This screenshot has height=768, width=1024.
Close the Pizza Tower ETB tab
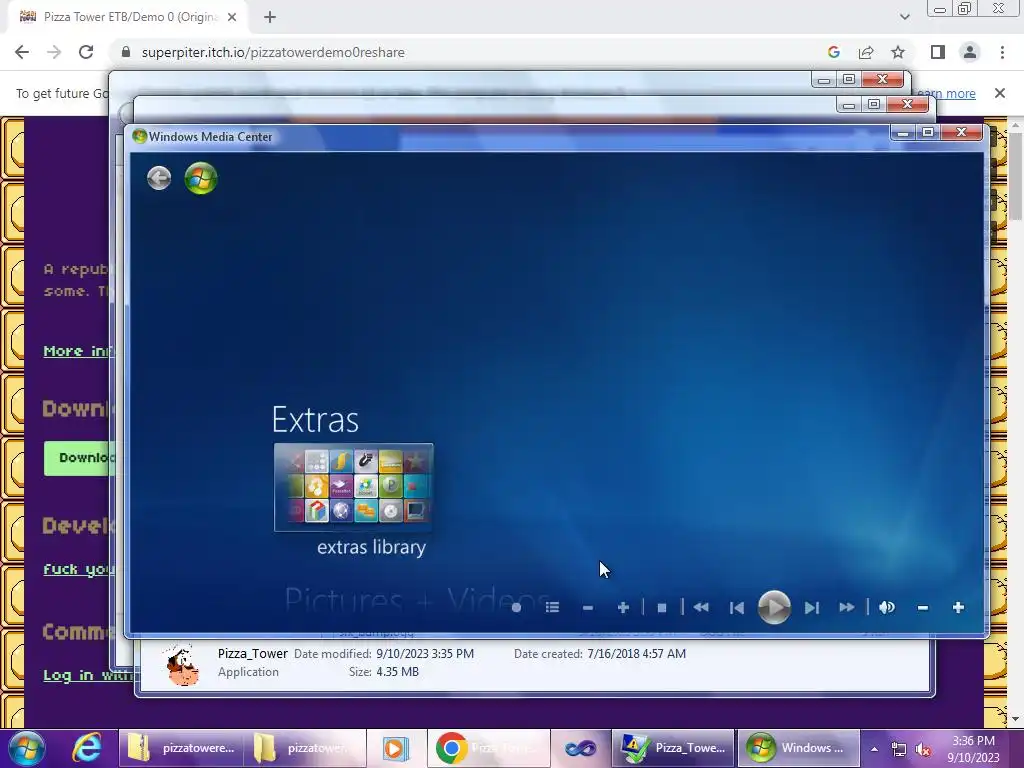232,18
